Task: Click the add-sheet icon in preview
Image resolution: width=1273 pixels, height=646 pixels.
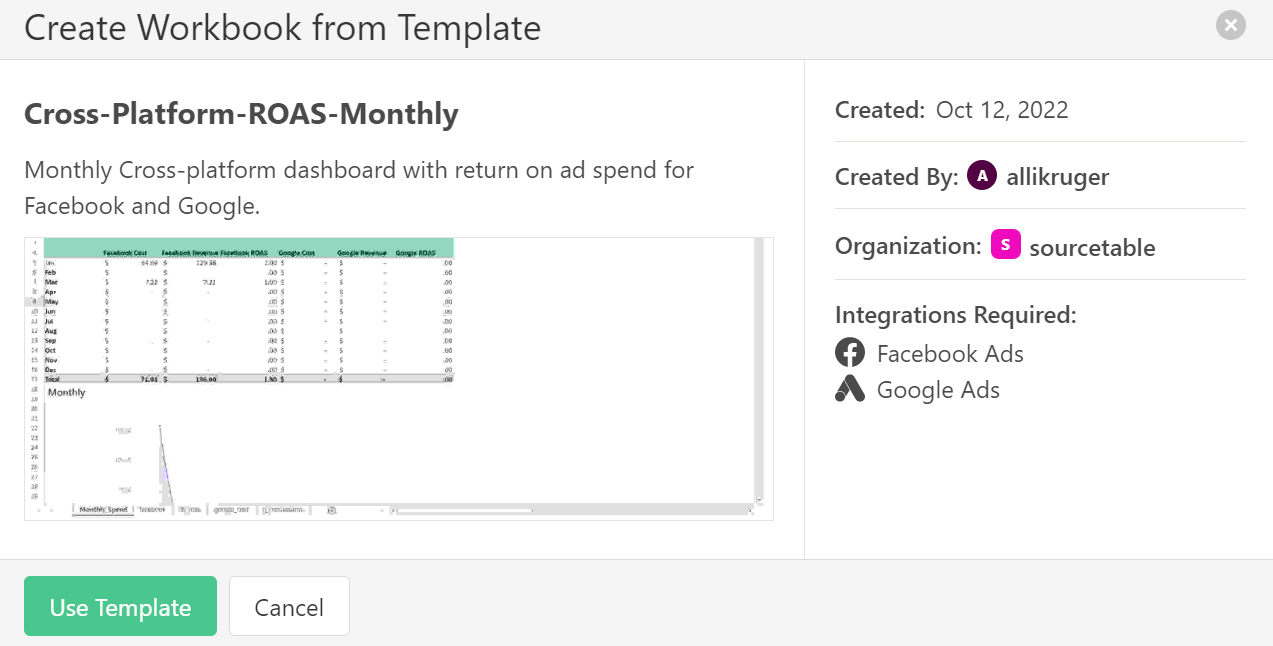Action: (x=332, y=509)
